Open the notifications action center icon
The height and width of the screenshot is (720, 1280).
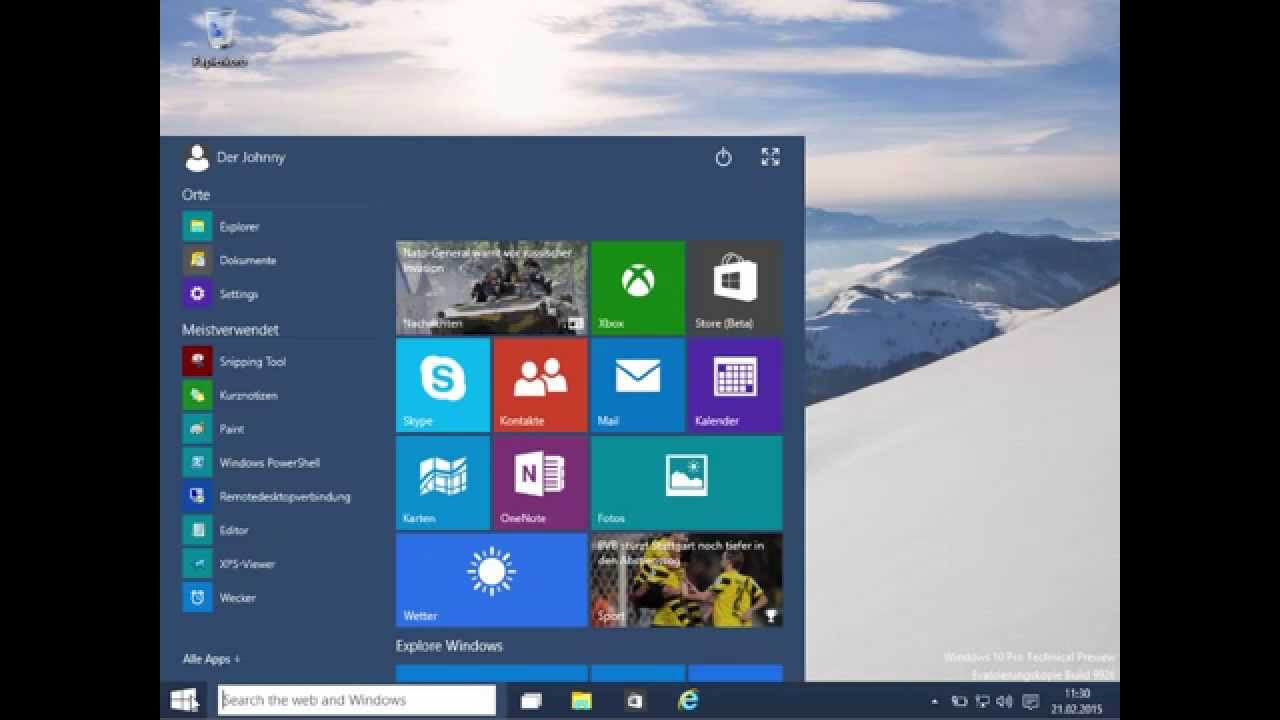coord(1030,702)
